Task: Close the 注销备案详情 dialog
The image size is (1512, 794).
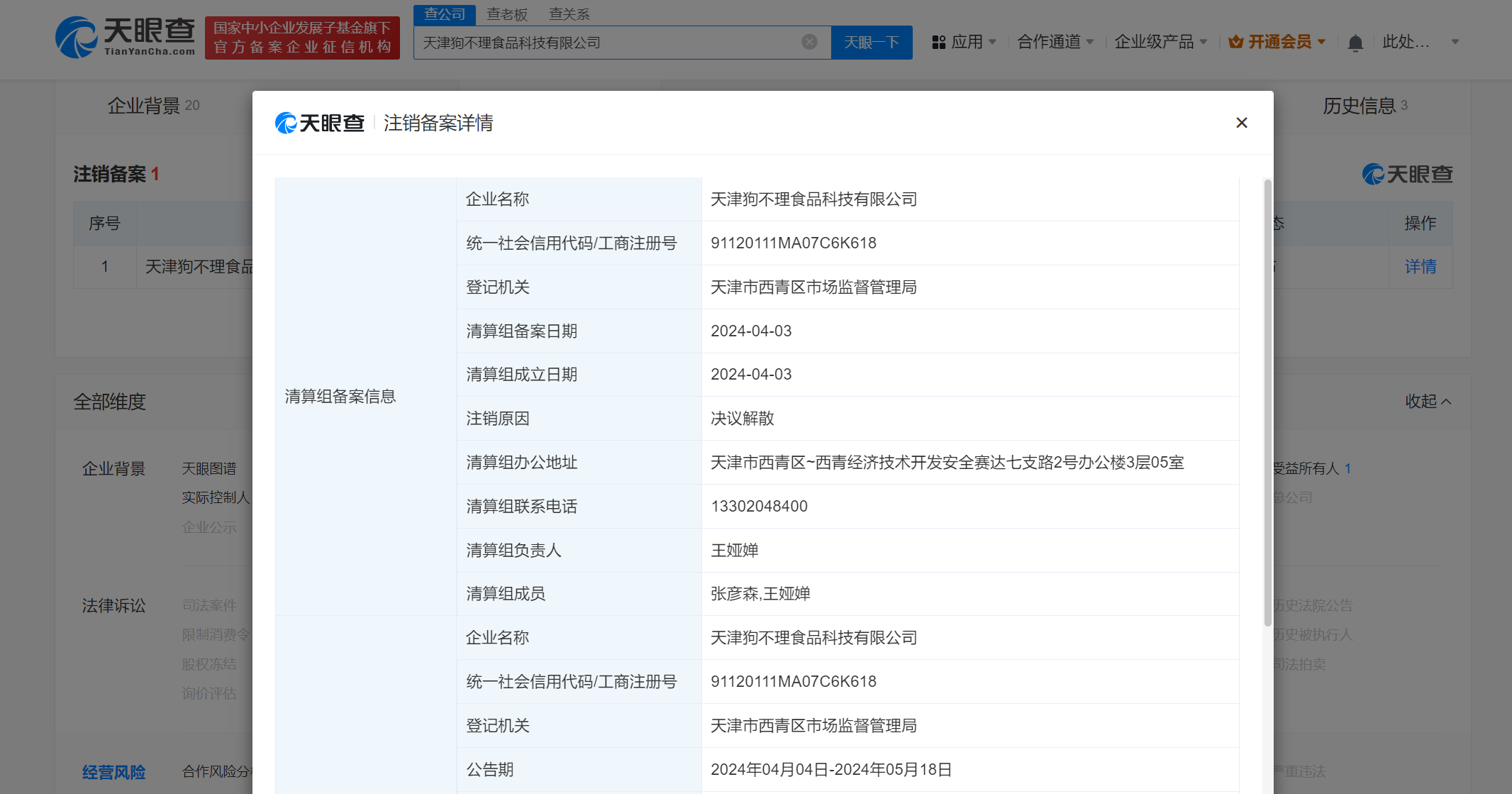Action: 1241,122
